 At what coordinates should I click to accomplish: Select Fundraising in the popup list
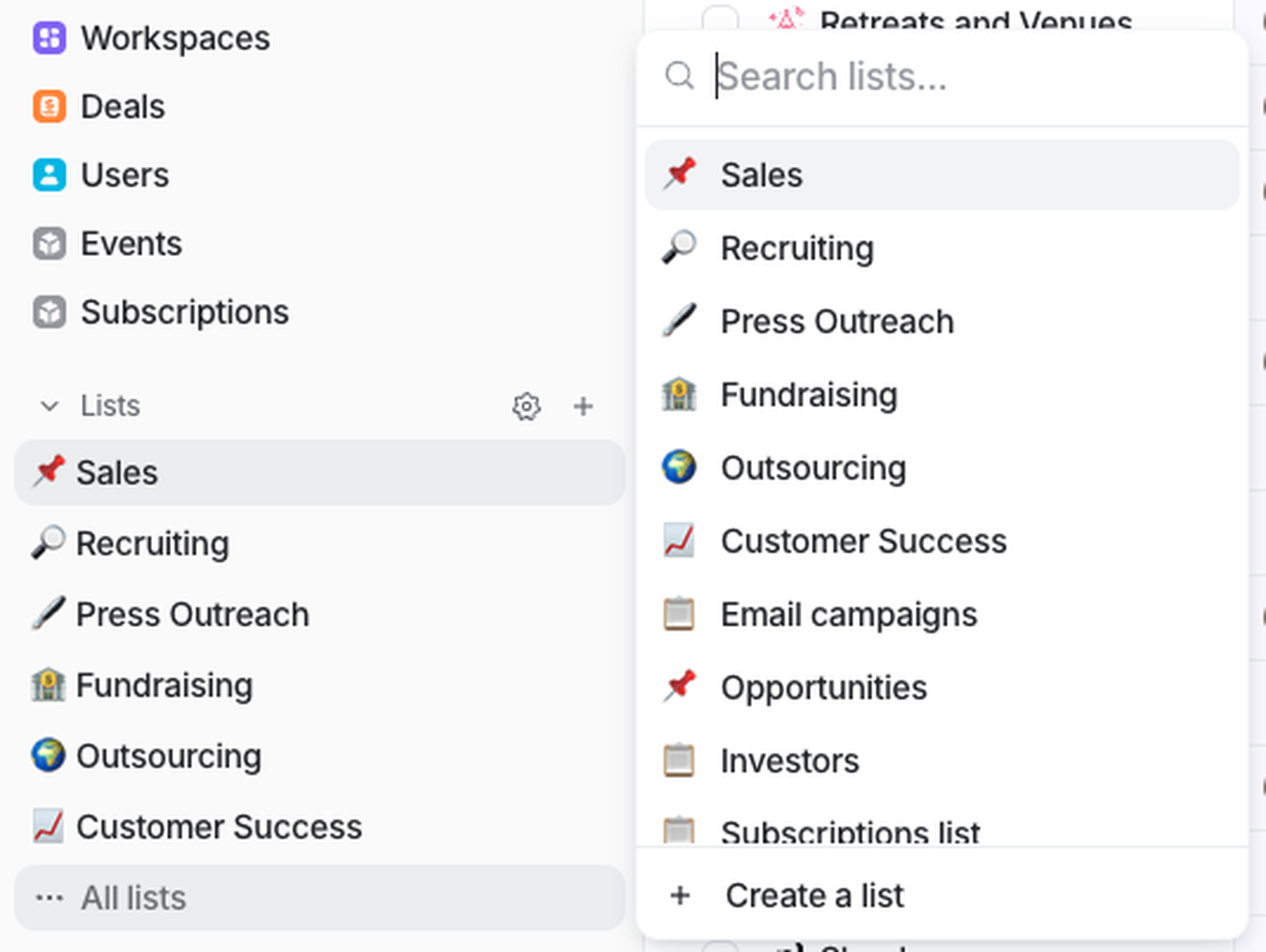click(x=808, y=395)
